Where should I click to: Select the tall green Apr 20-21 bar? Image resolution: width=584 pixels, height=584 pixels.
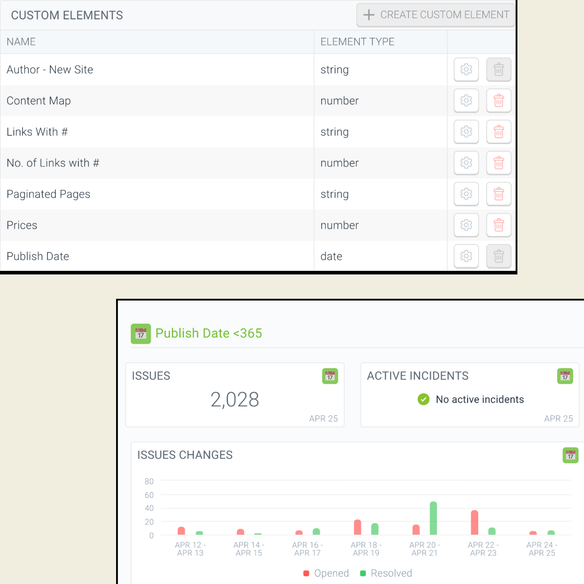click(x=433, y=518)
